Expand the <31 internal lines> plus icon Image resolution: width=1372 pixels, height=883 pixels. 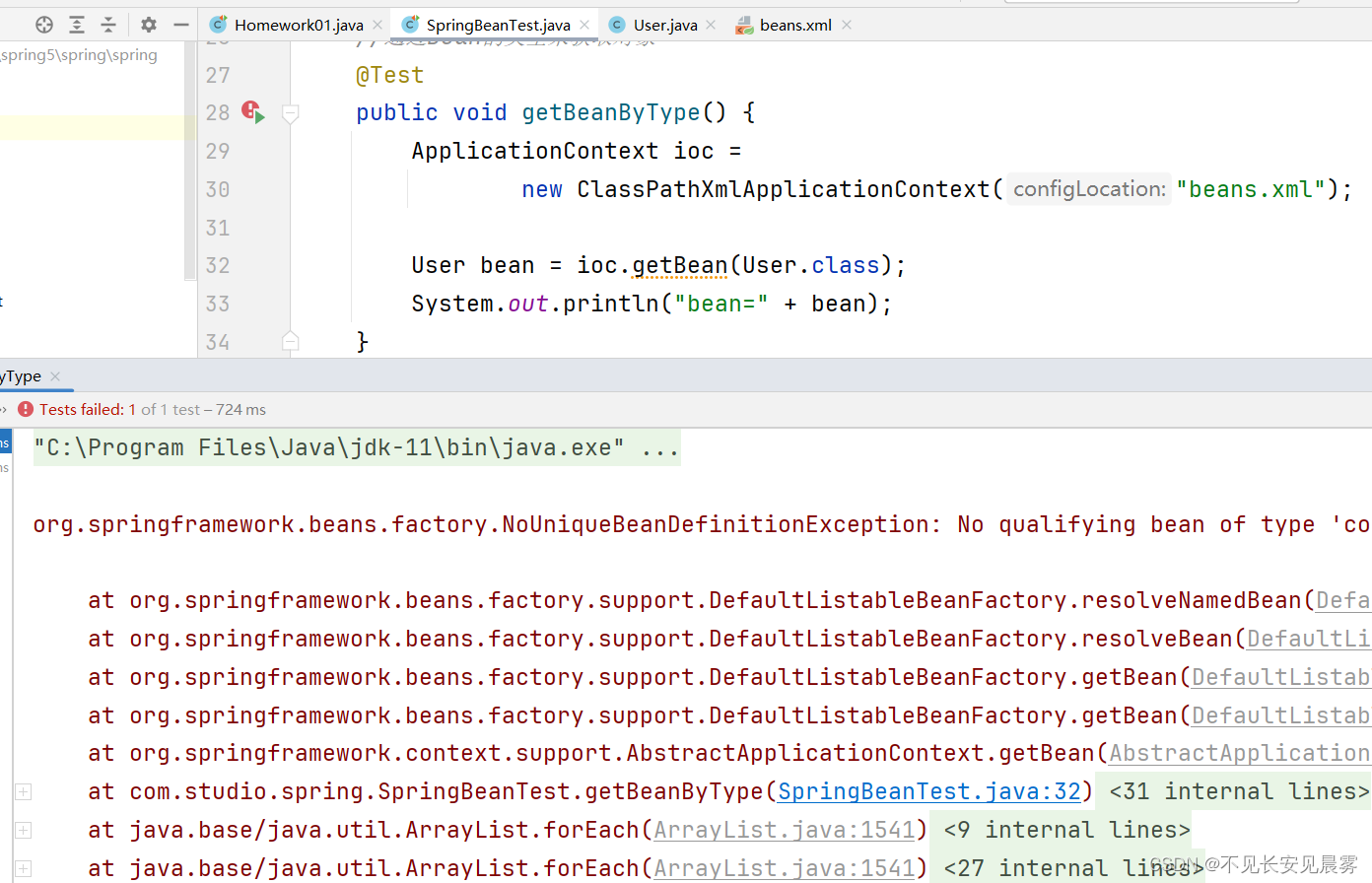[x=22, y=791]
